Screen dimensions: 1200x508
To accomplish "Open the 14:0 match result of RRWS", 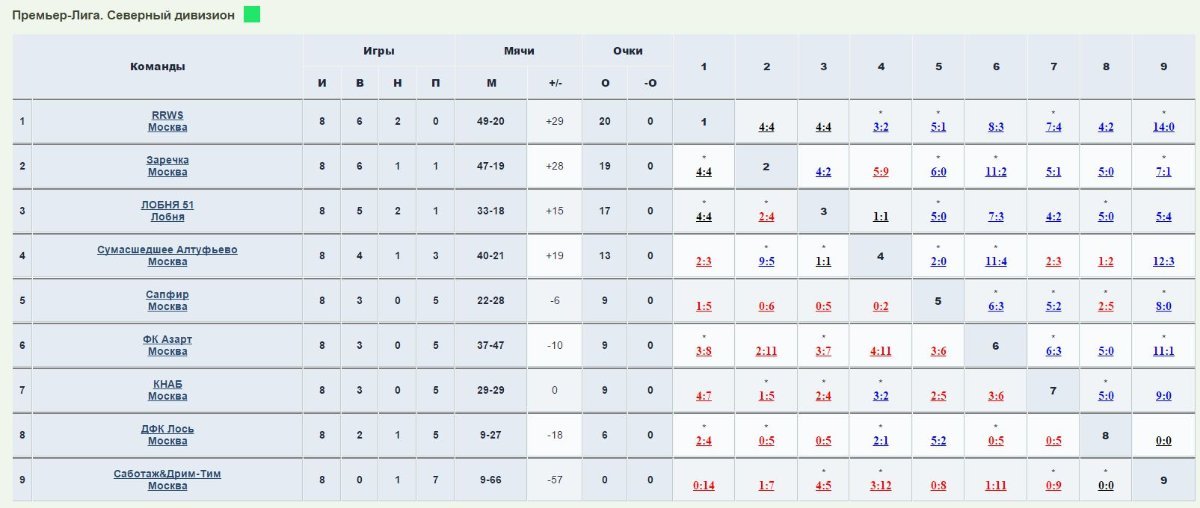I will tap(1163, 127).
